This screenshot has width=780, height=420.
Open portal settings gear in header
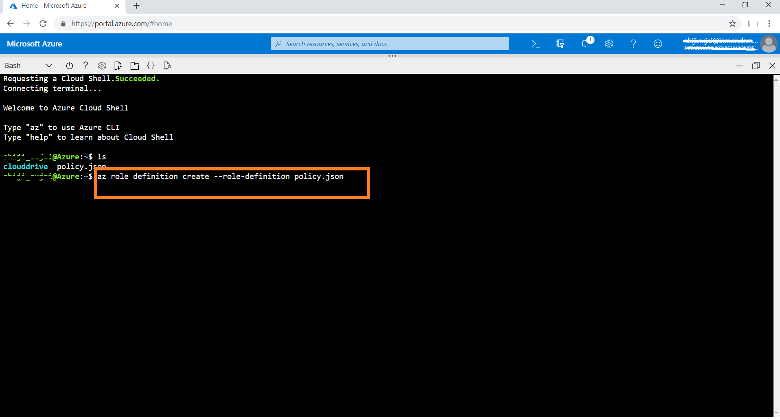click(609, 44)
